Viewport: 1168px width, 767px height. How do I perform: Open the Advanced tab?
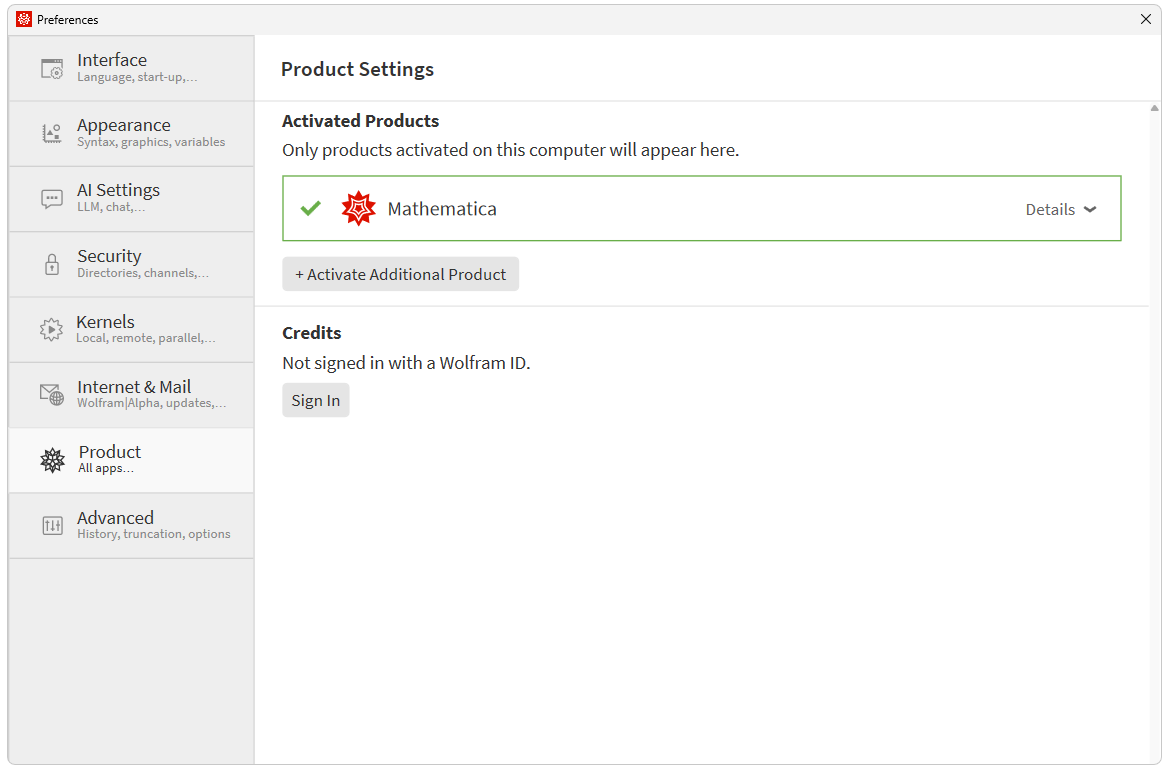[131, 526]
